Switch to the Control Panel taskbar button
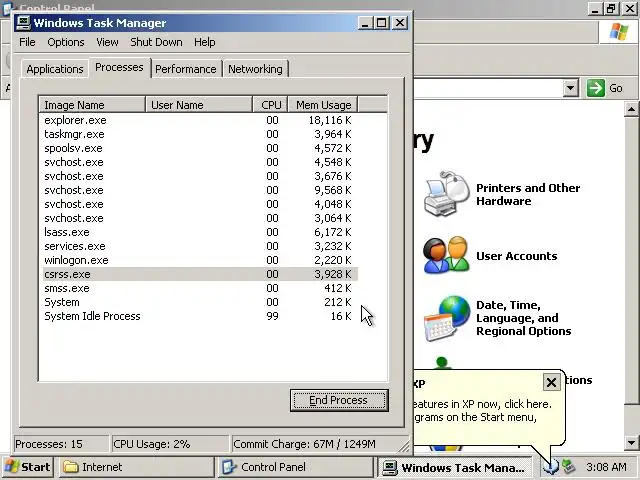Screen dimensions: 640x480 [x=296, y=467]
